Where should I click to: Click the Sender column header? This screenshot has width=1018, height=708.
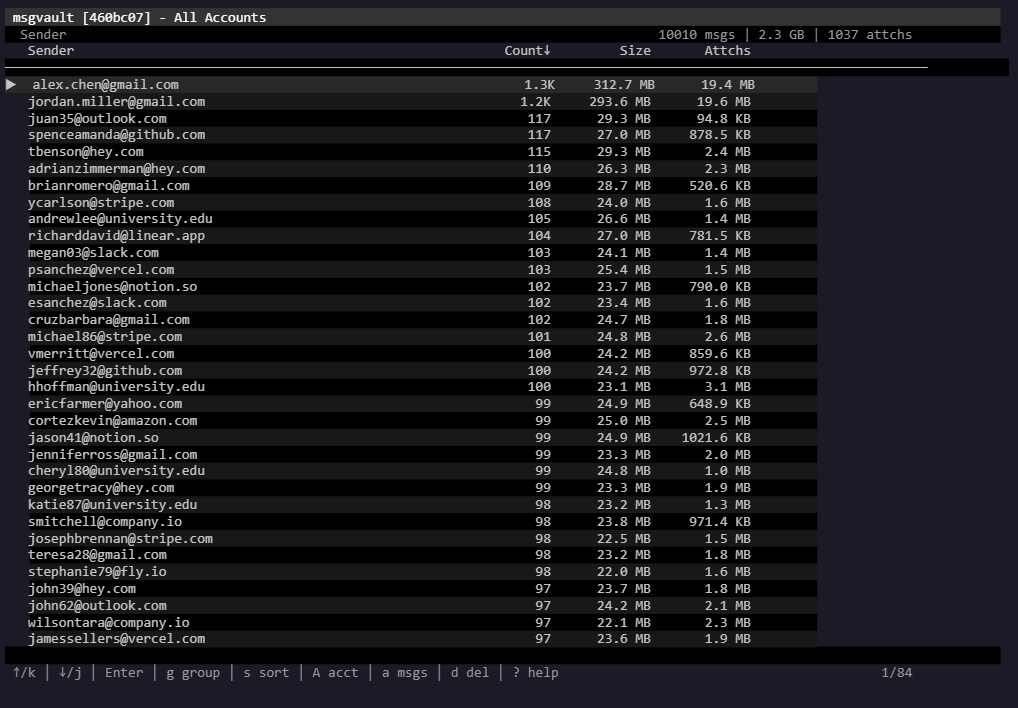(x=51, y=51)
